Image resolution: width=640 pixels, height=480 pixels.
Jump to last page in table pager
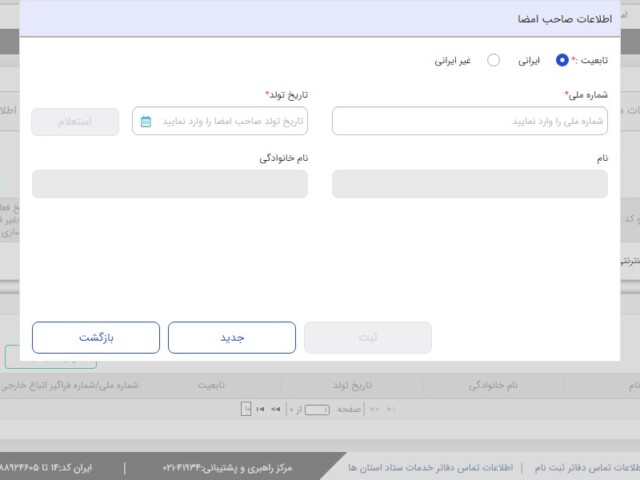pos(260,409)
